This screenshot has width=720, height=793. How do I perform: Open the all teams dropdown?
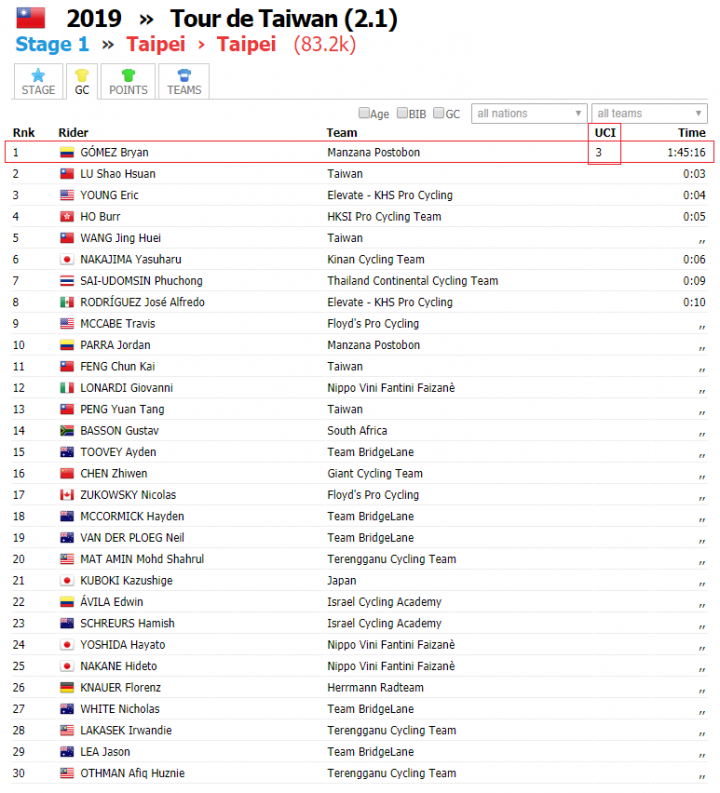(x=649, y=113)
